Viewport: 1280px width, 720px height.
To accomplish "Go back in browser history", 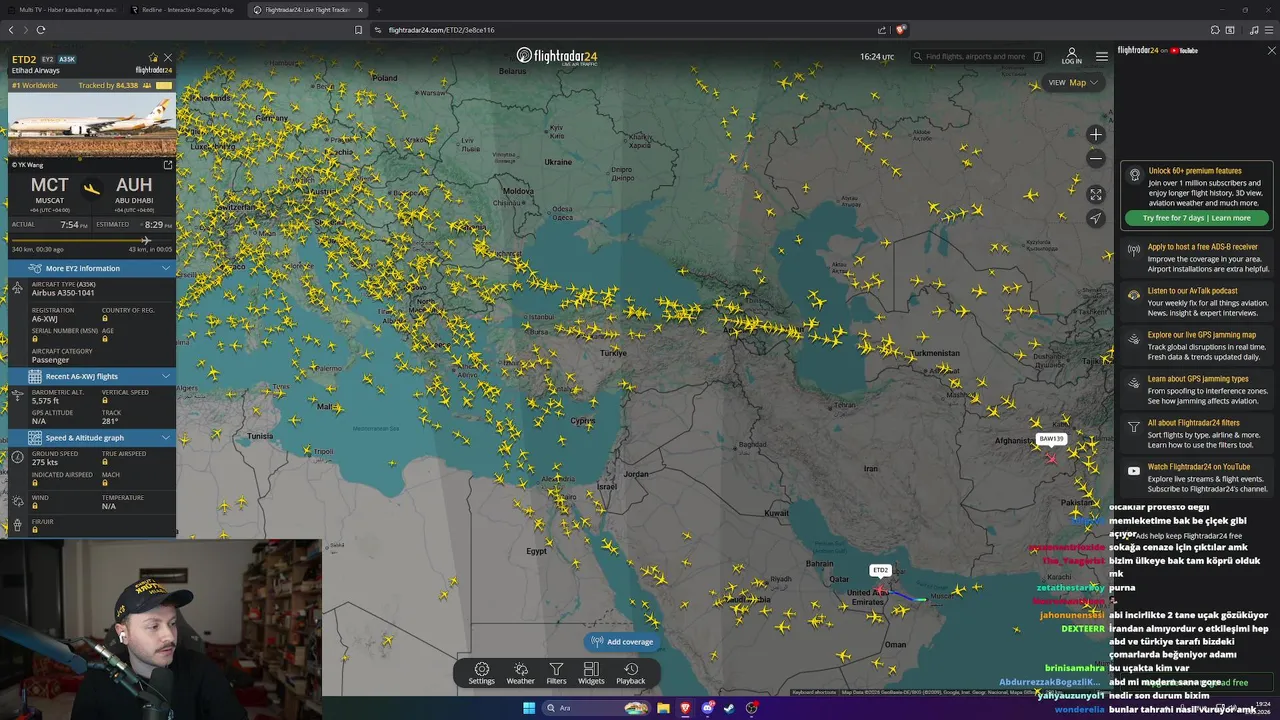I will click(x=11, y=30).
